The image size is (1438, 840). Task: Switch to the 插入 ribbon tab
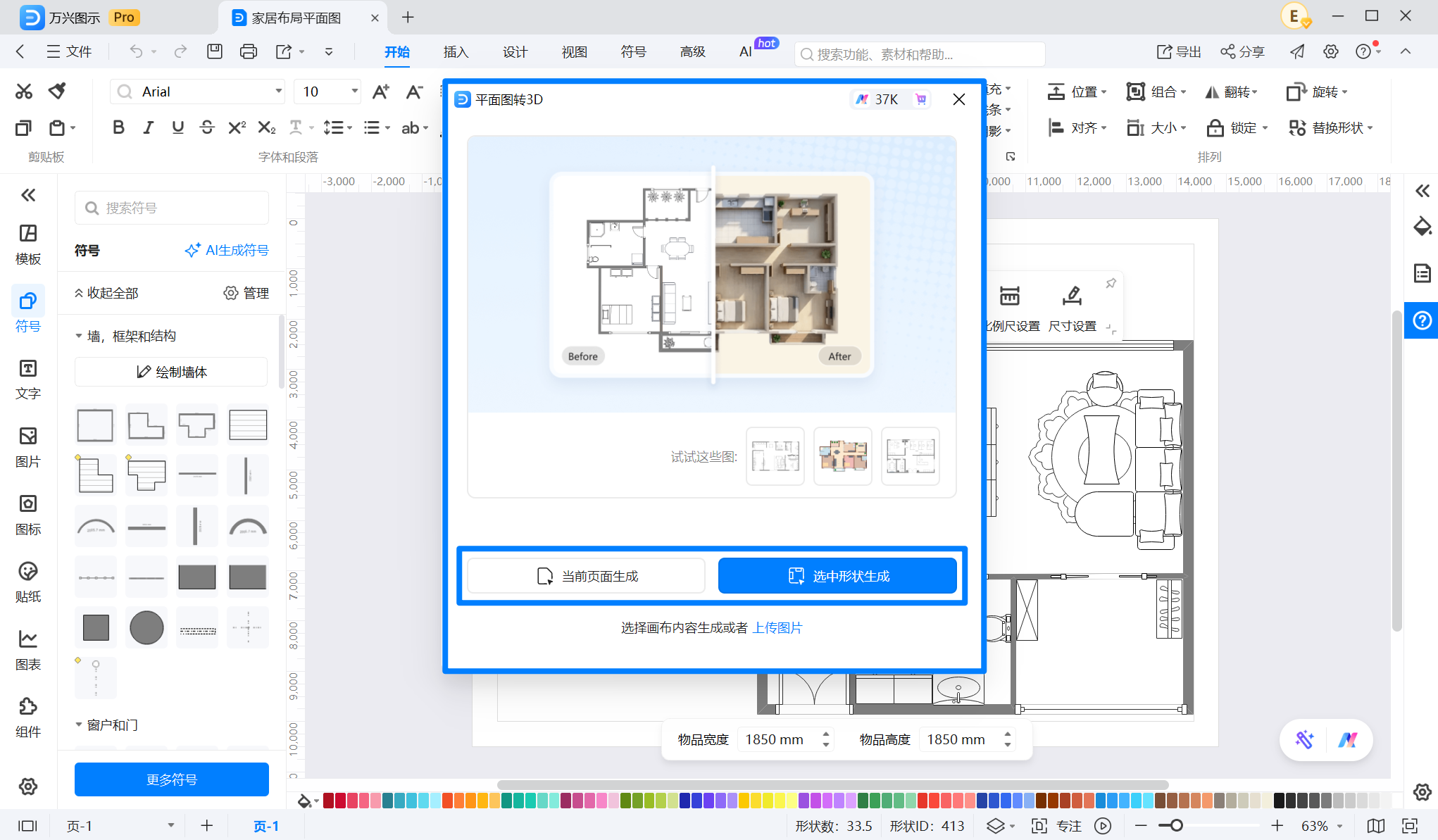(x=456, y=51)
